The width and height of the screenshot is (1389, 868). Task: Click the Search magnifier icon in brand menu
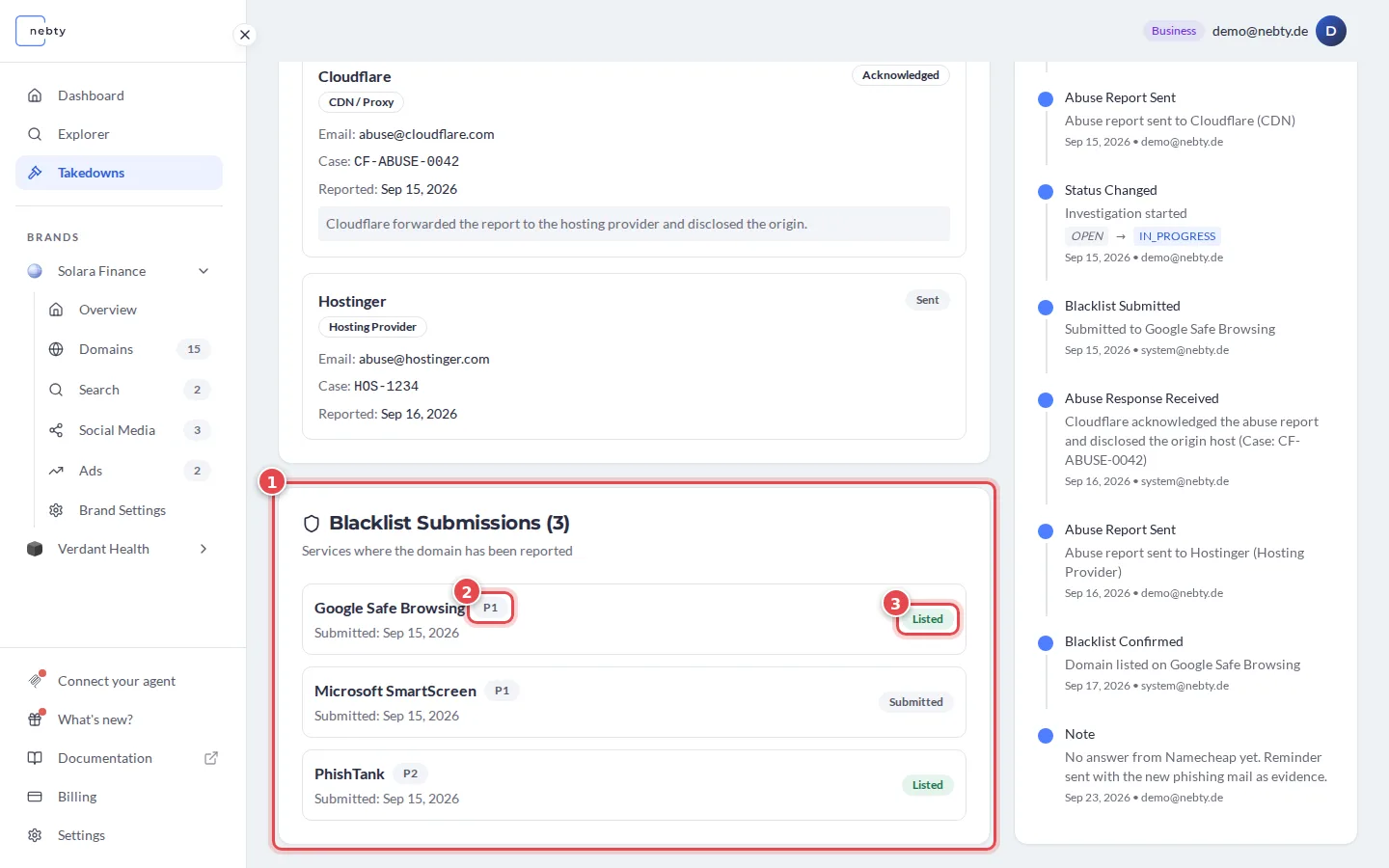56,390
